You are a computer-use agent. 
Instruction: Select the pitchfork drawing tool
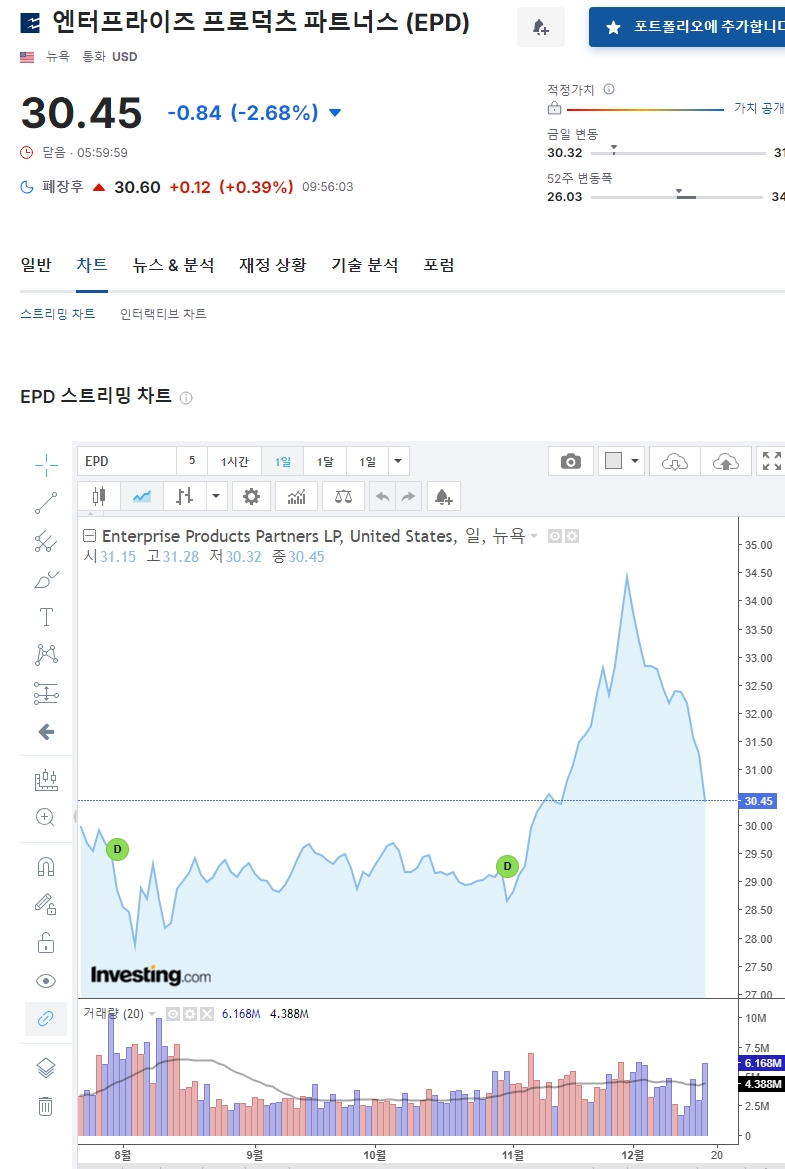click(46, 541)
